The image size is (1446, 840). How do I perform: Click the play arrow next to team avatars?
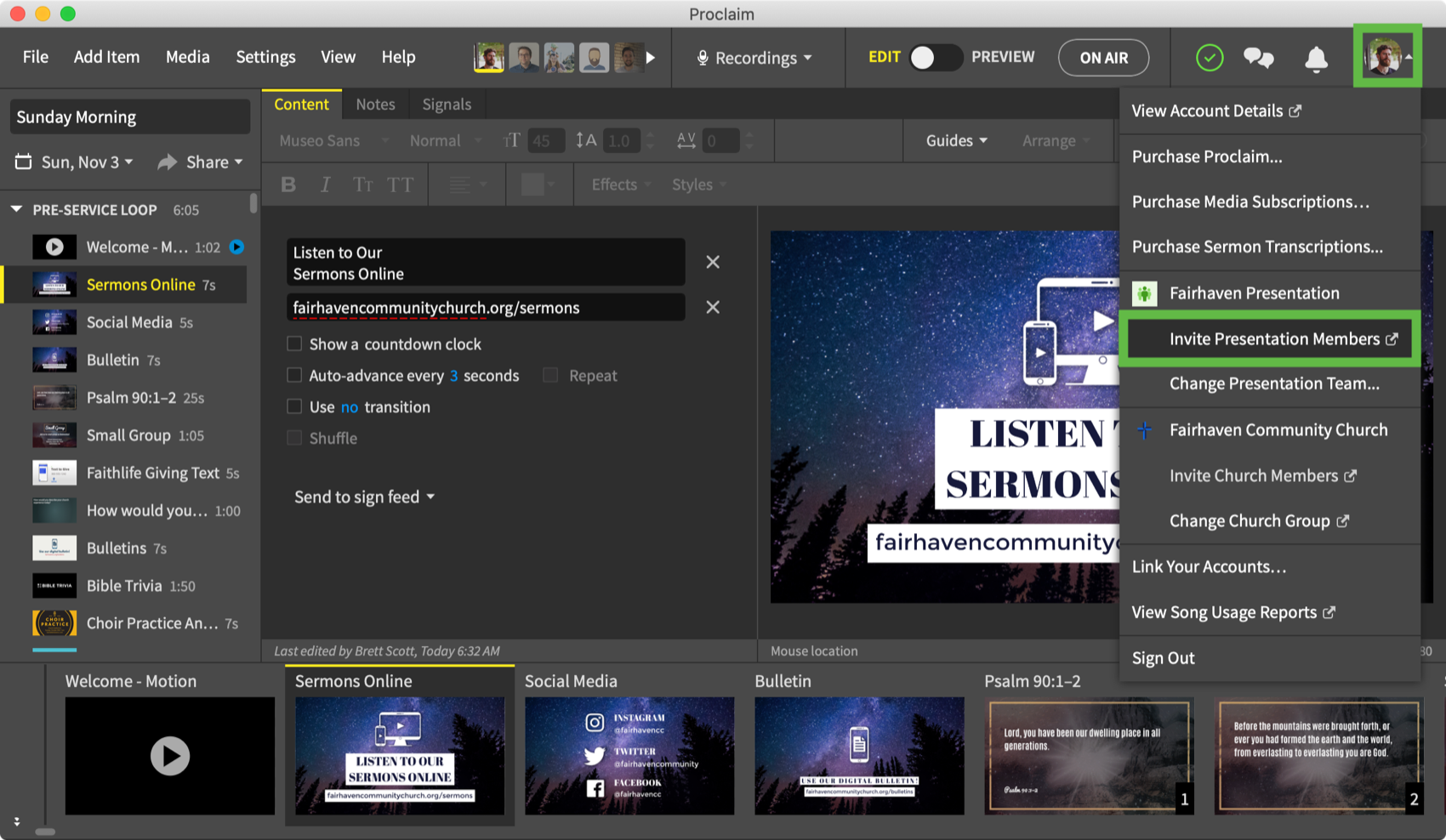[x=651, y=58]
